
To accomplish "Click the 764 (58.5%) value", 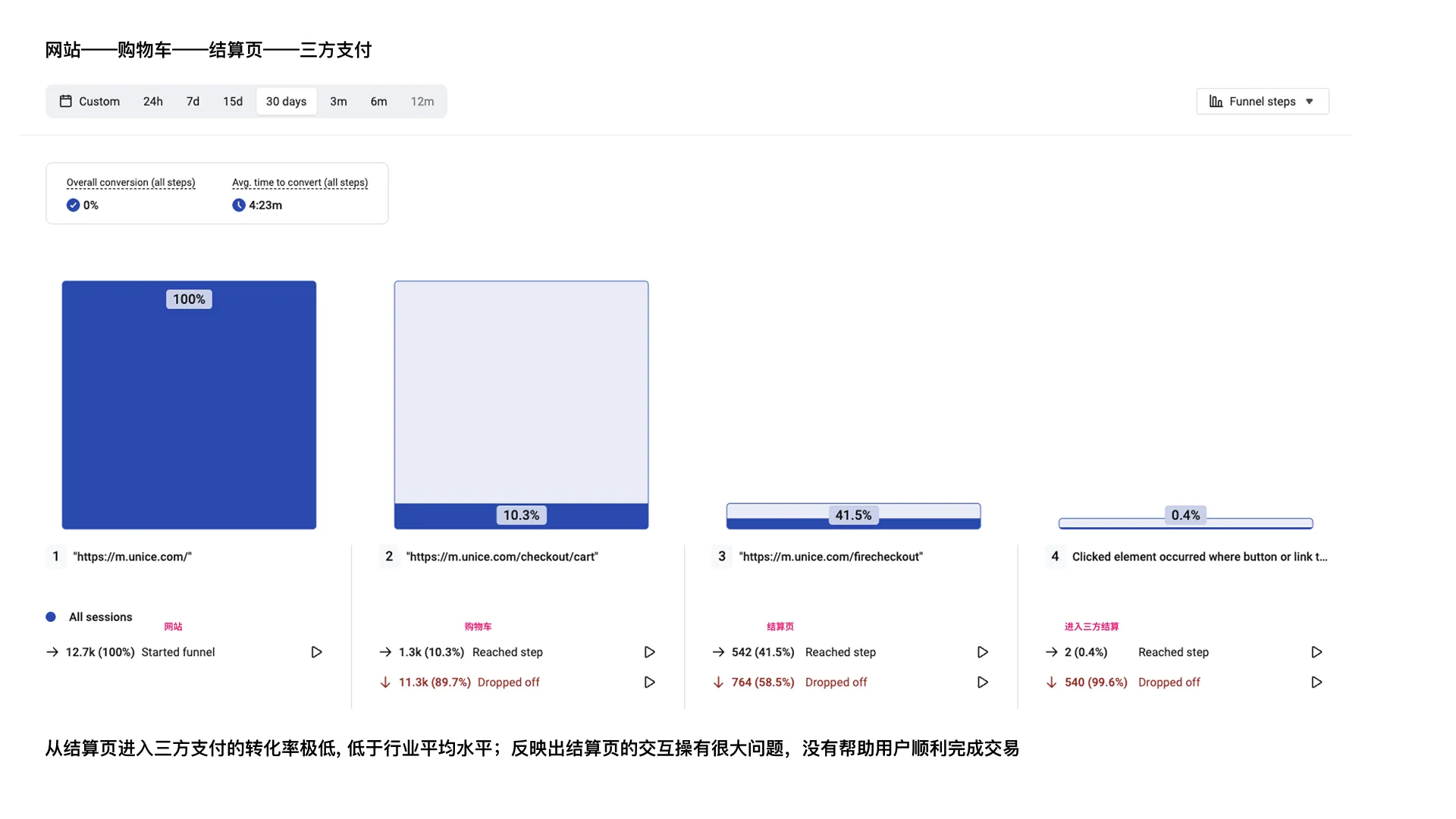I will coord(763,682).
